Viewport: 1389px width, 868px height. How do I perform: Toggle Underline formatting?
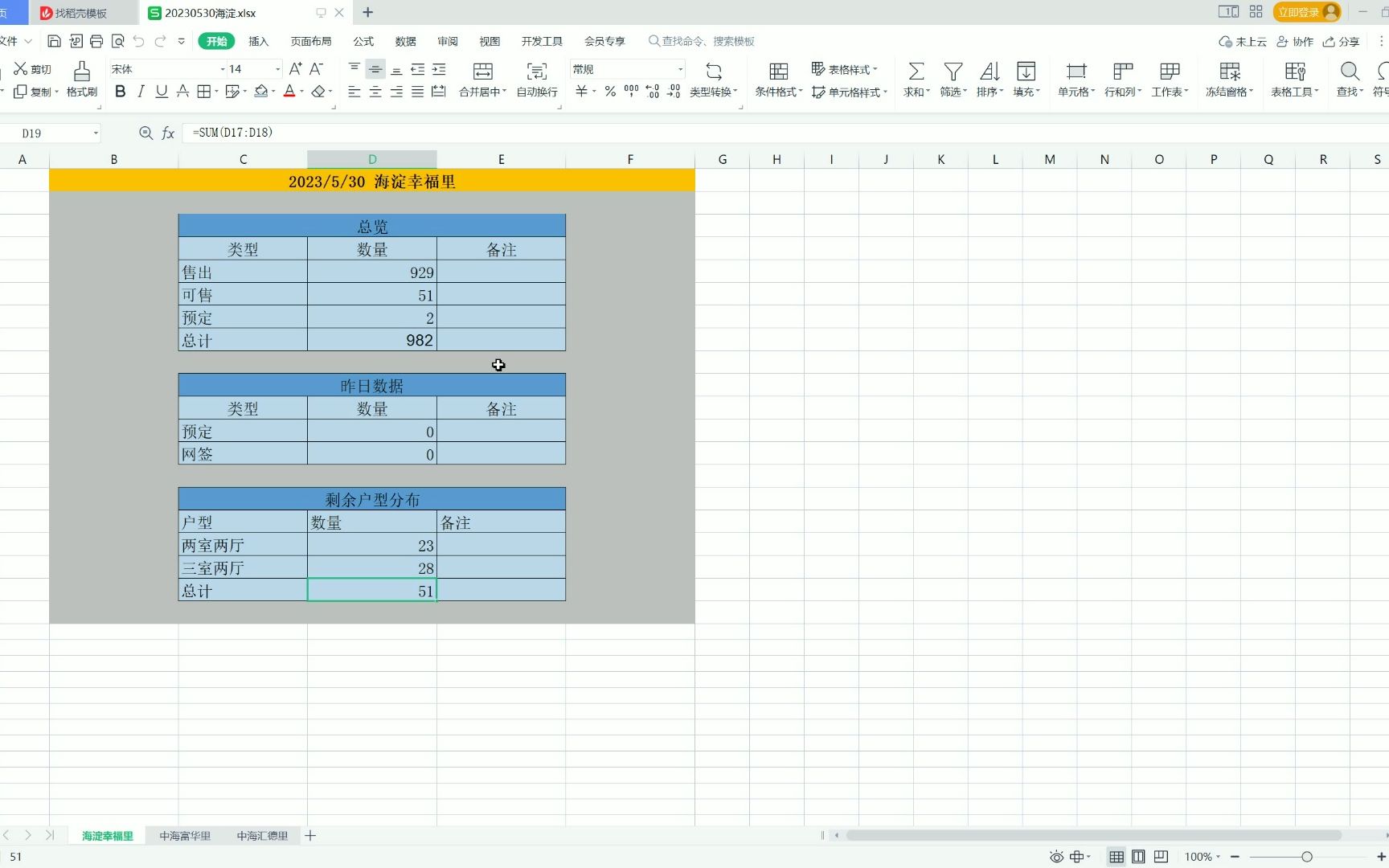pyautogui.click(x=162, y=92)
